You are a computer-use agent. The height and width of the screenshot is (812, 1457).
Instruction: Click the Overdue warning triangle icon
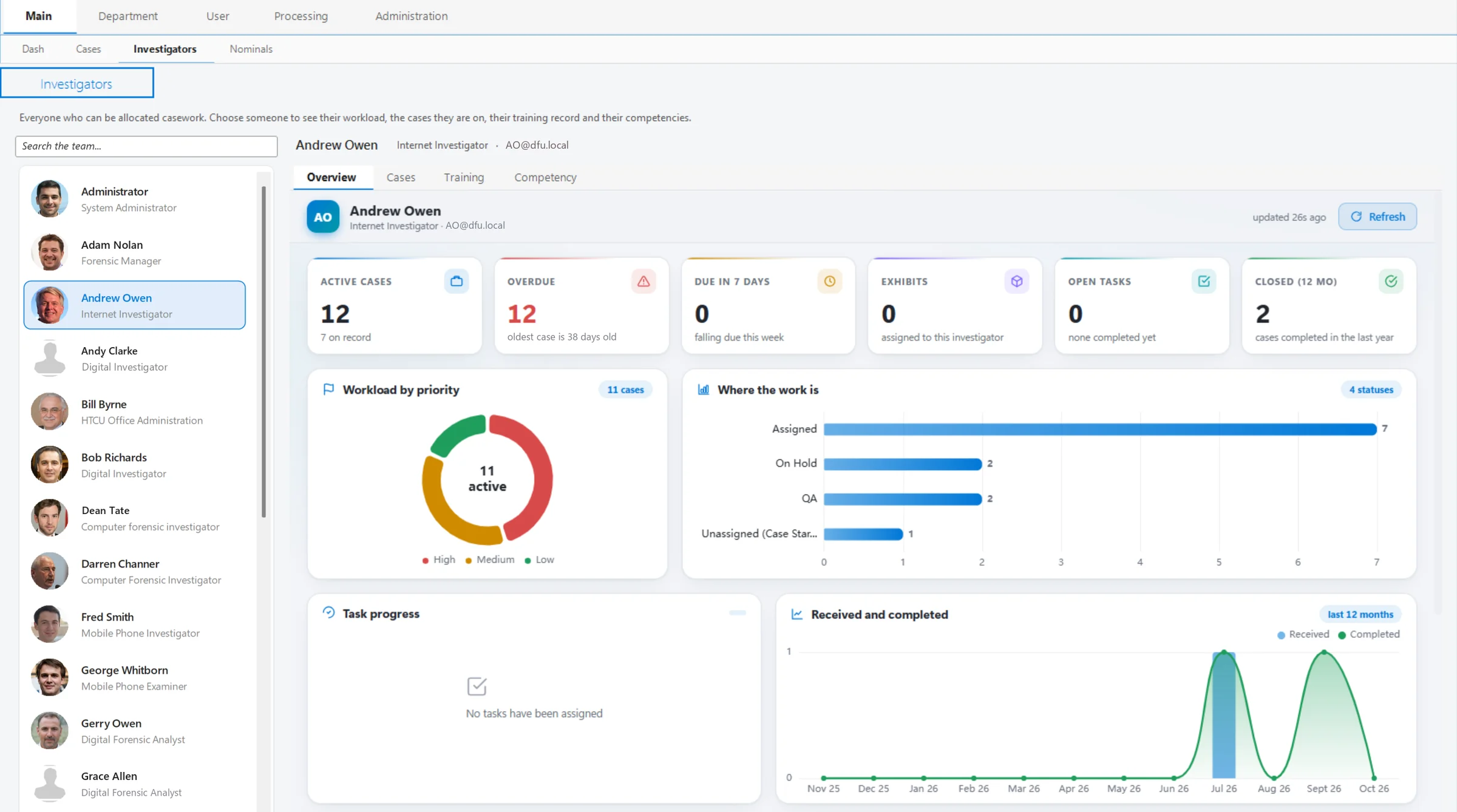tap(644, 281)
